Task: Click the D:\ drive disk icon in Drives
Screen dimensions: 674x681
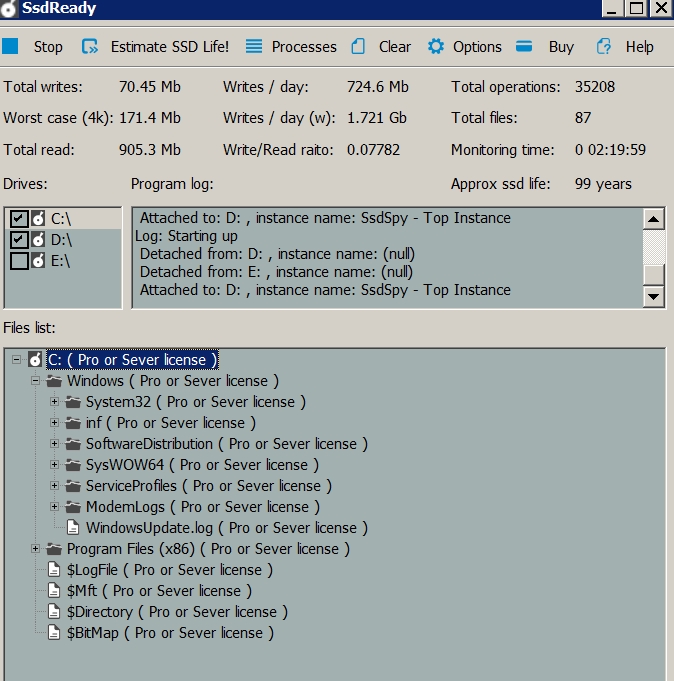Action: [x=38, y=239]
